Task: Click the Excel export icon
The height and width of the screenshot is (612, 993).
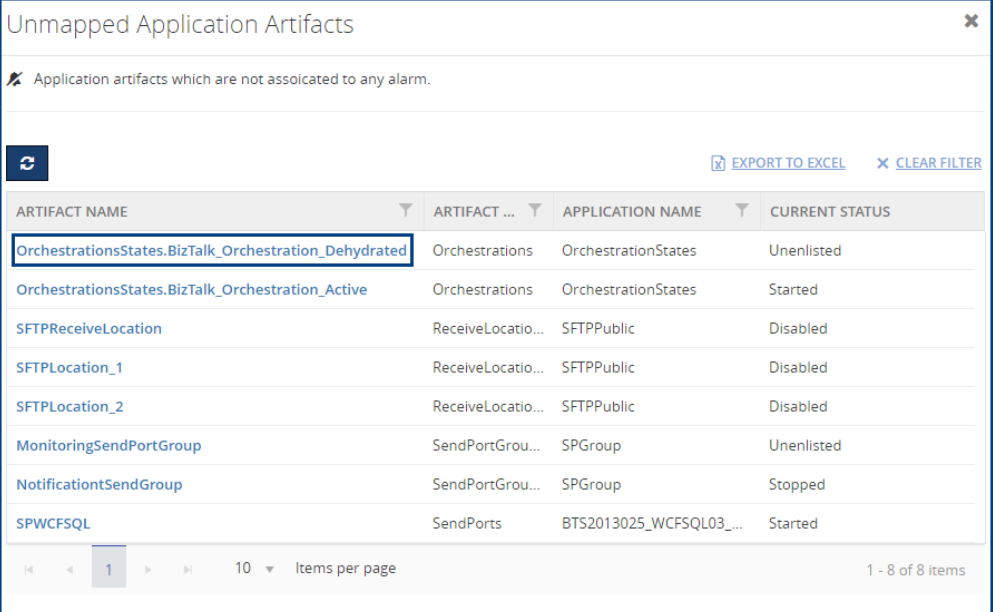Action: 718,163
